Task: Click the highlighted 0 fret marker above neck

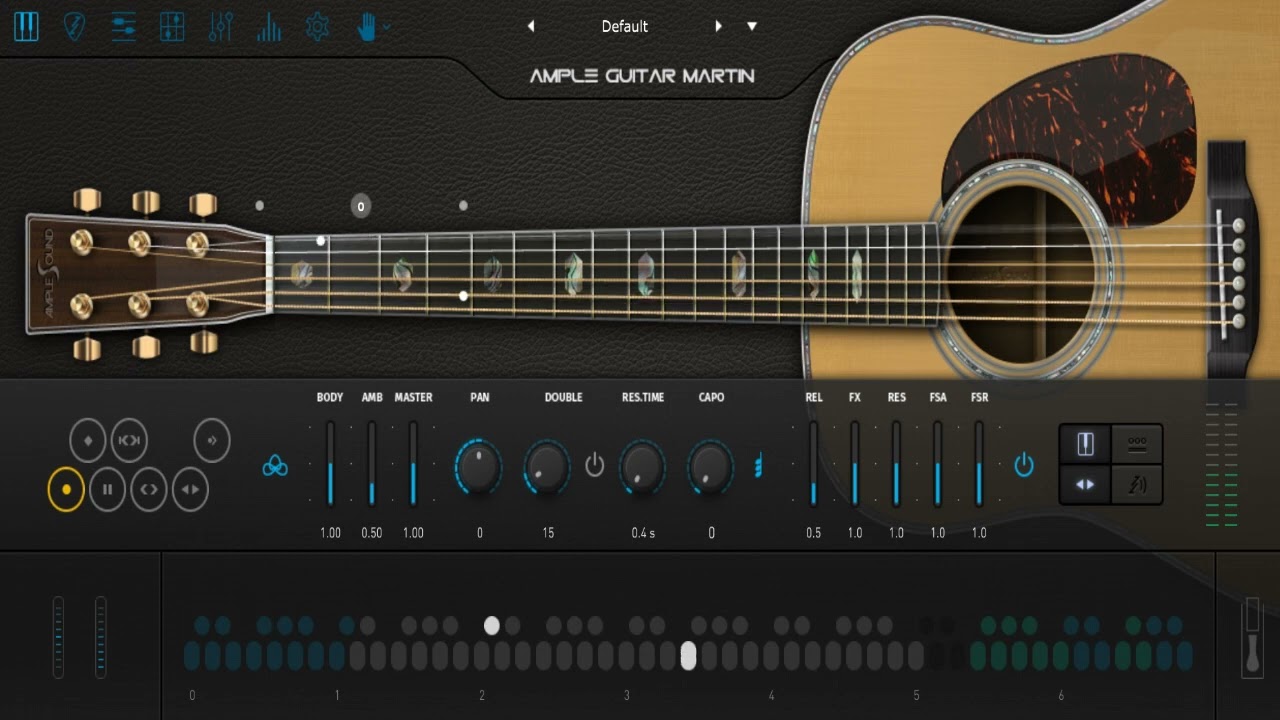Action: [x=361, y=206]
